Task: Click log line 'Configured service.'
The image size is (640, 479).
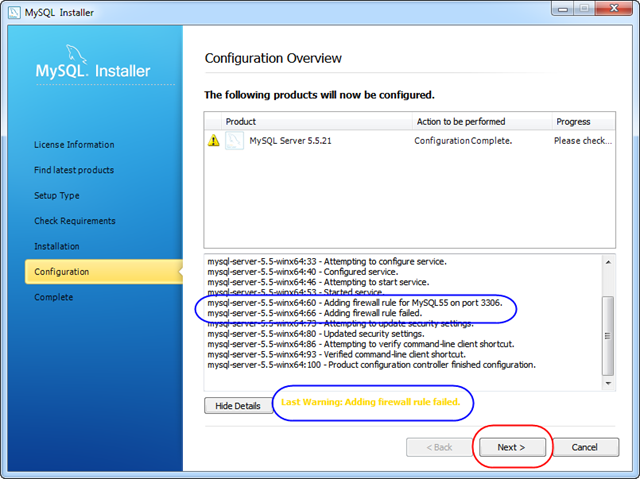Action: [x=302, y=272]
